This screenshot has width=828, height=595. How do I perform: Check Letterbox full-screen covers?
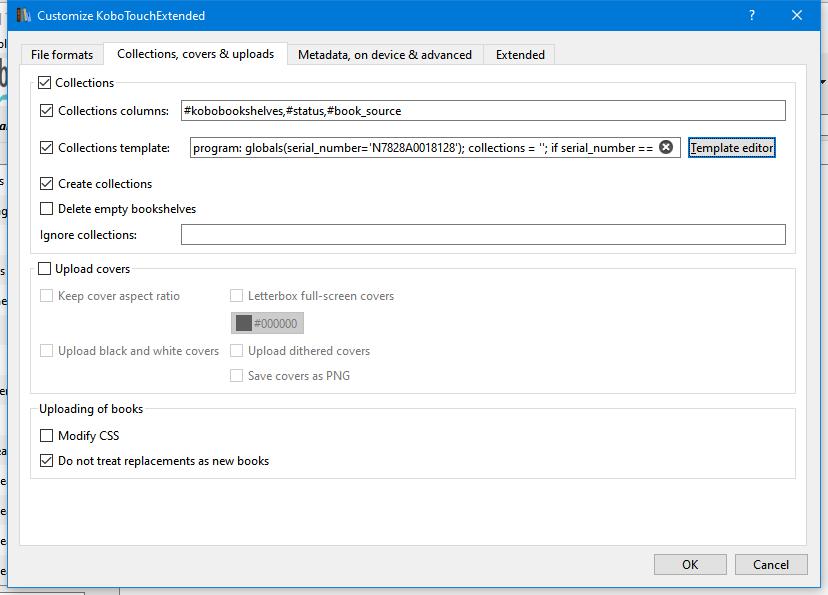click(237, 296)
